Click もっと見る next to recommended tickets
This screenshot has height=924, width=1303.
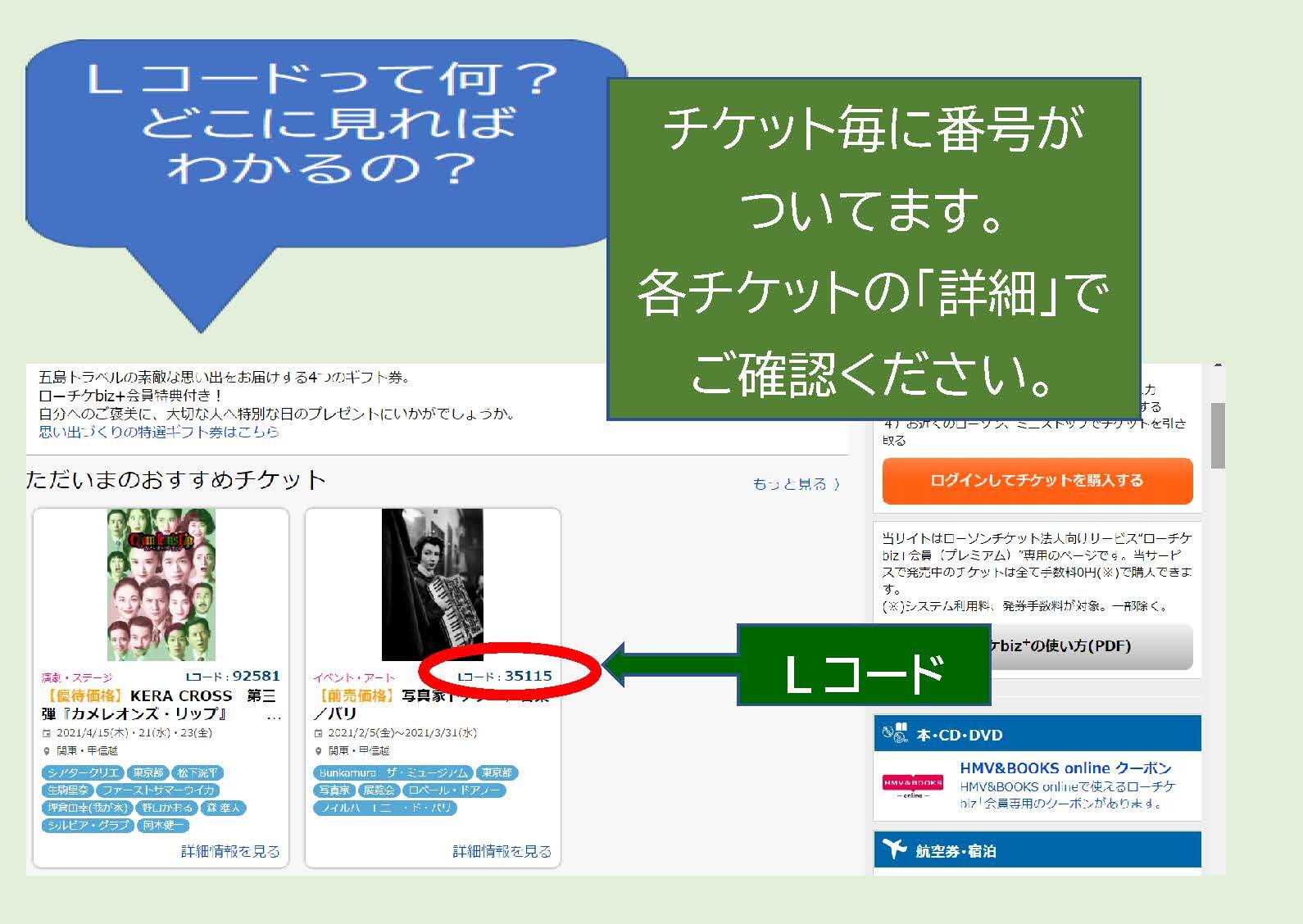click(797, 484)
